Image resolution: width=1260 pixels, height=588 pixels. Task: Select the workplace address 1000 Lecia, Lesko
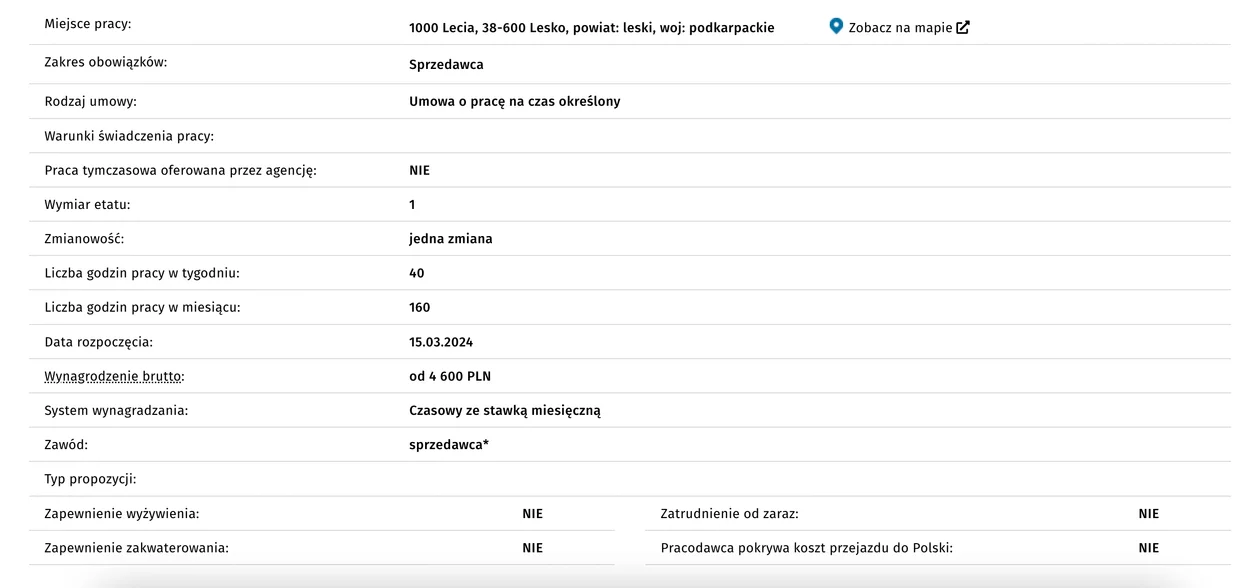(x=592, y=27)
